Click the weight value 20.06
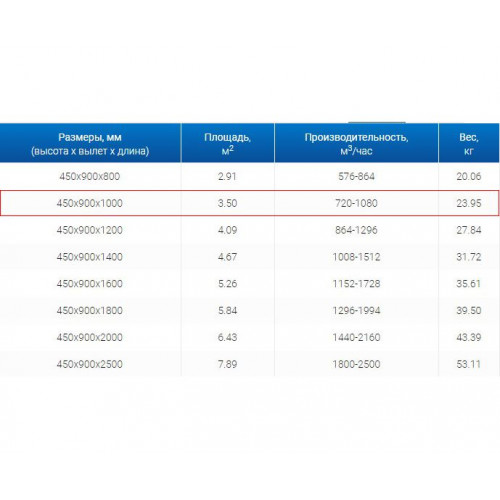Viewport: 500px width, 500px height. coord(469,176)
